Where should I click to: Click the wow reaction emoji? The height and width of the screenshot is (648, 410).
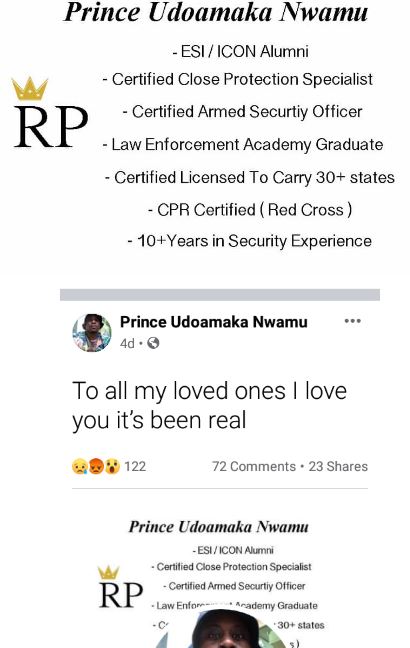112,467
